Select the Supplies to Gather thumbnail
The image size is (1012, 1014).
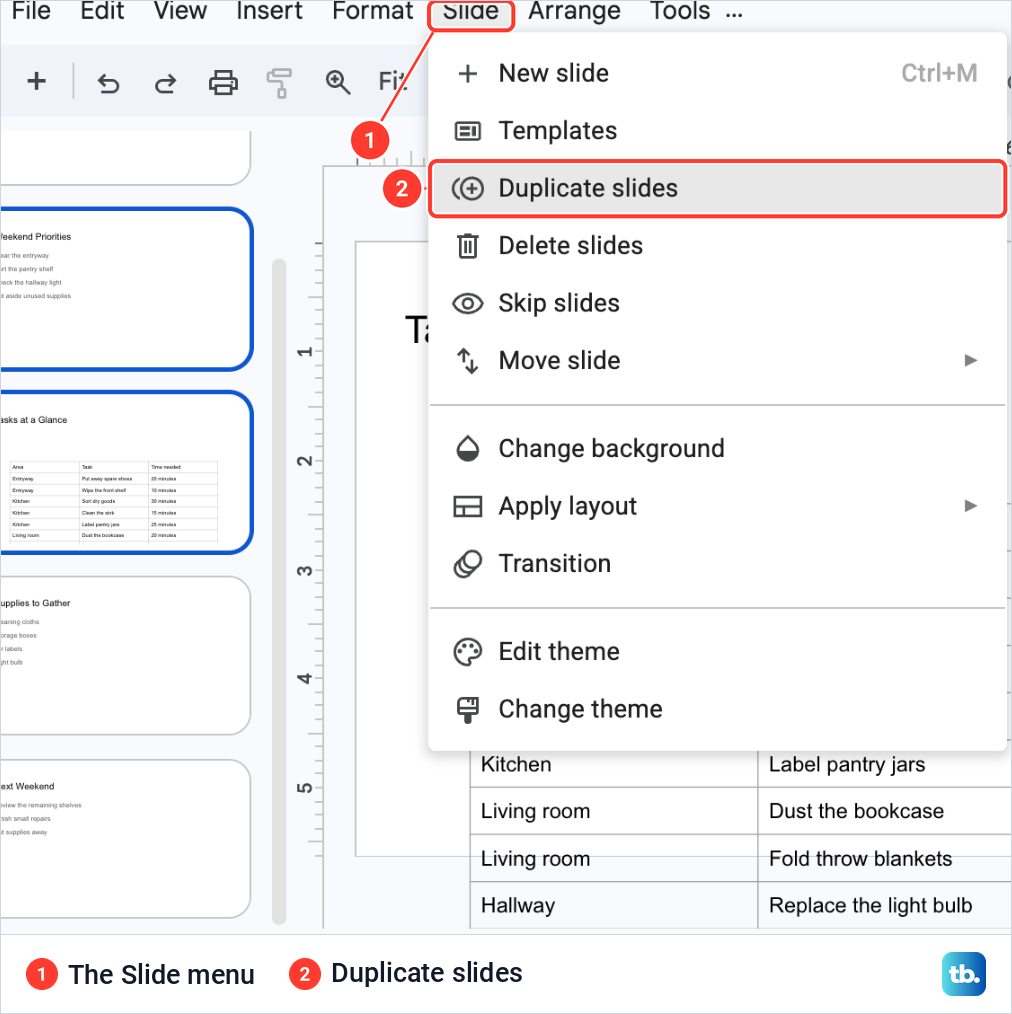coord(125,656)
